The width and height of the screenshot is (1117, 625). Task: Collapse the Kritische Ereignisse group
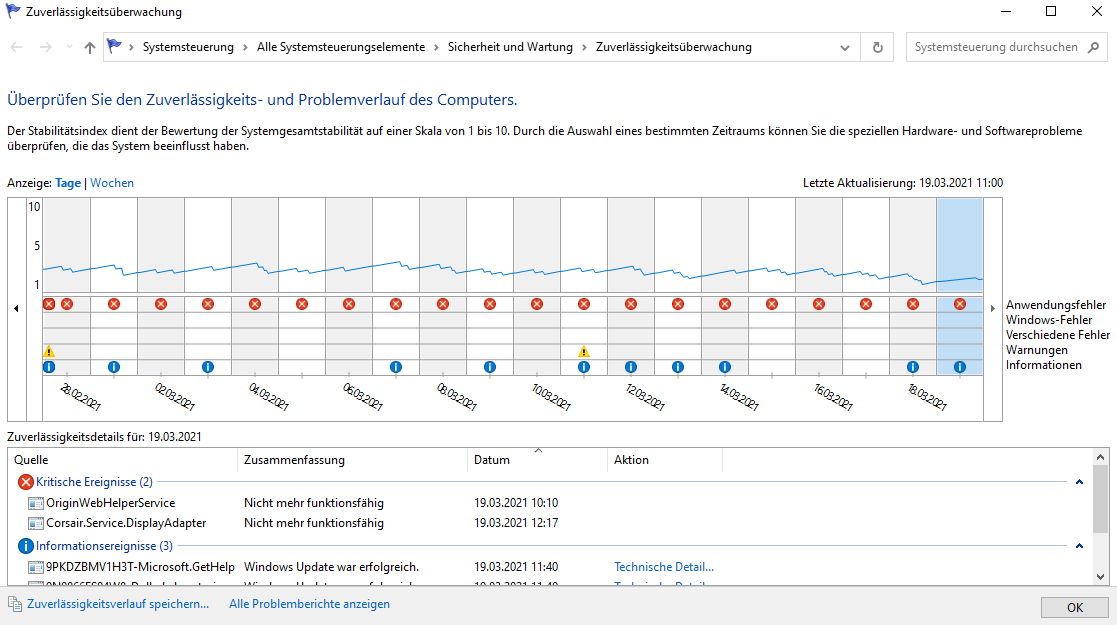[x=1079, y=482]
